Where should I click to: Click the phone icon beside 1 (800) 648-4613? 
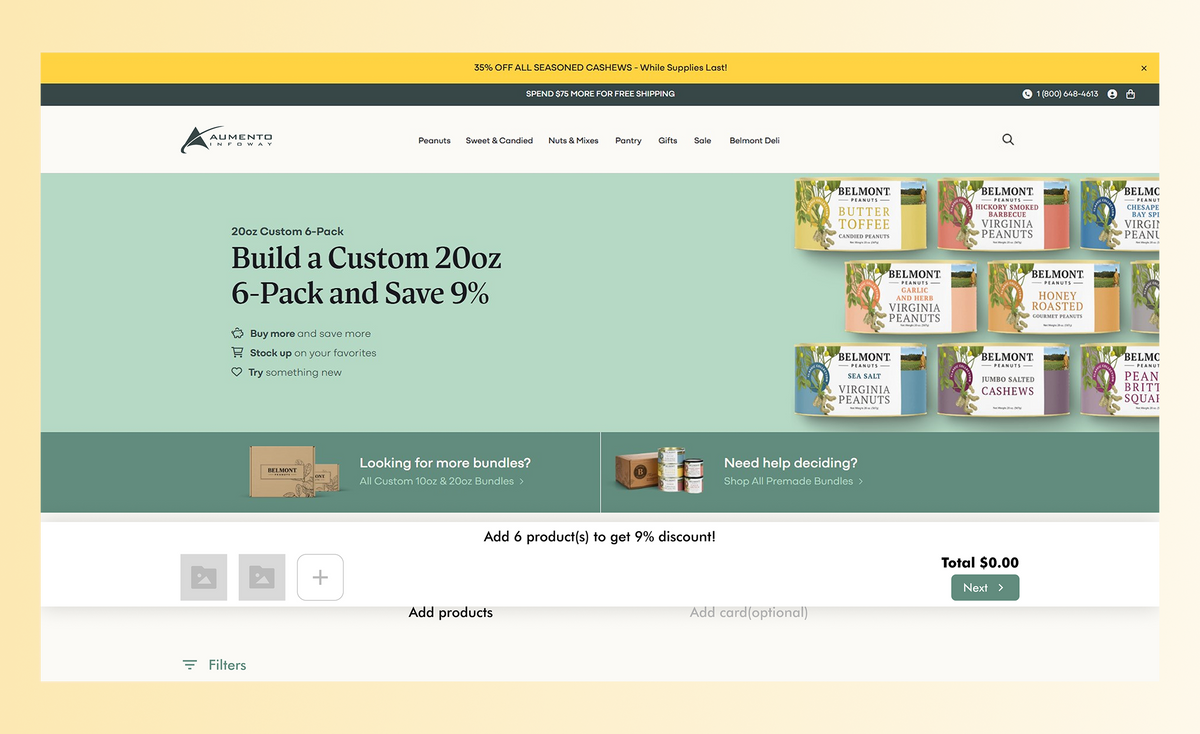(1027, 94)
